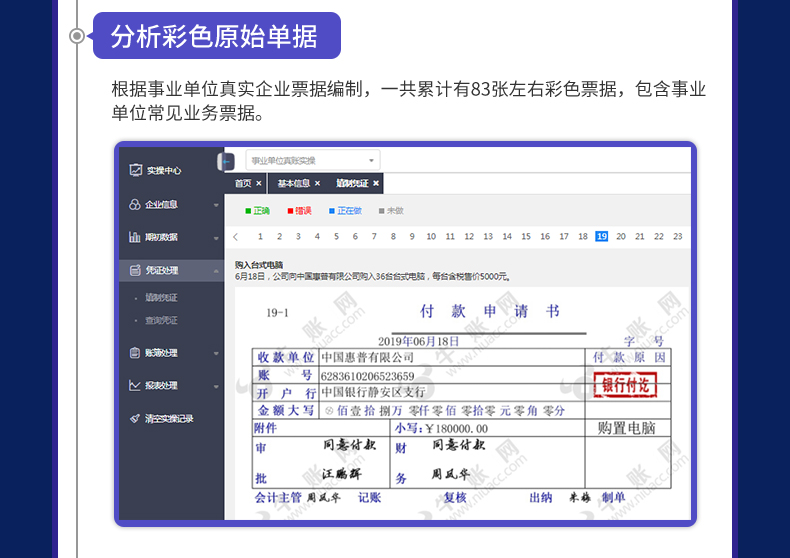Expand the 账簿处理 menu arrow

(216, 353)
